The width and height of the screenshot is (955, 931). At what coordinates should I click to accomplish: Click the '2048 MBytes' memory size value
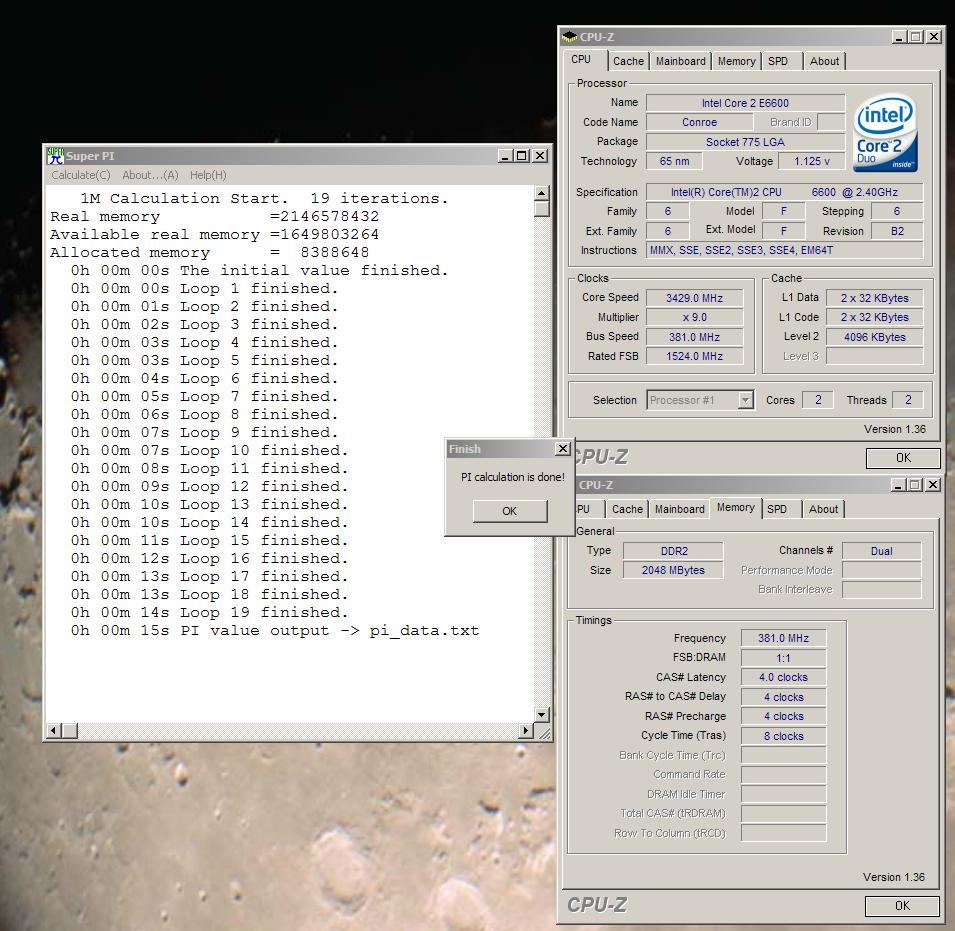pos(674,570)
